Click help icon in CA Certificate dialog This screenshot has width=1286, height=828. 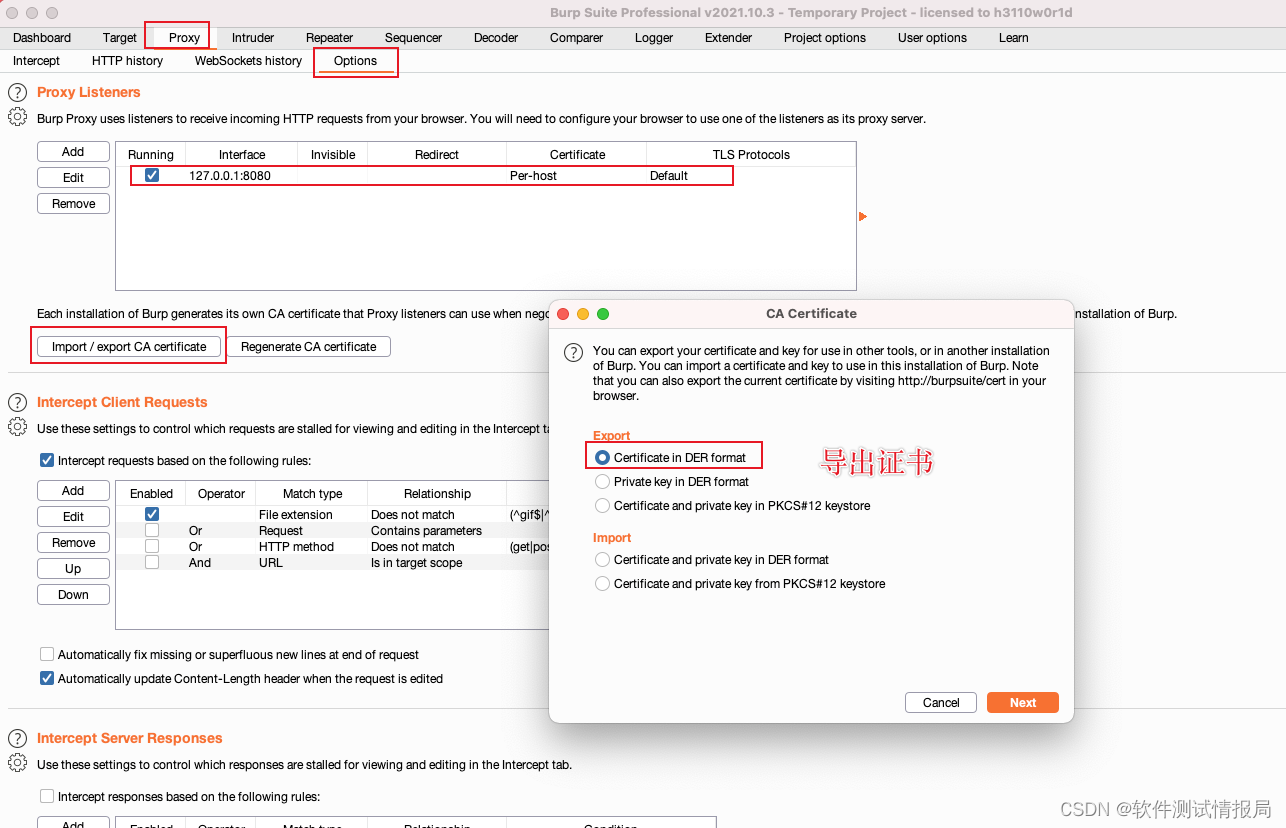coord(573,352)
